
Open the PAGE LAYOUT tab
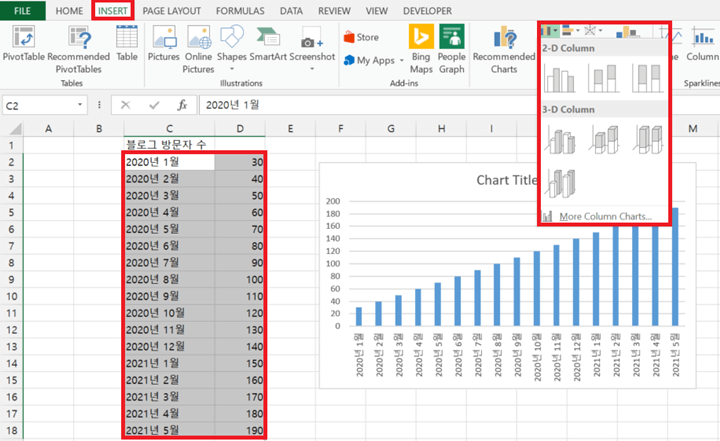171,11
